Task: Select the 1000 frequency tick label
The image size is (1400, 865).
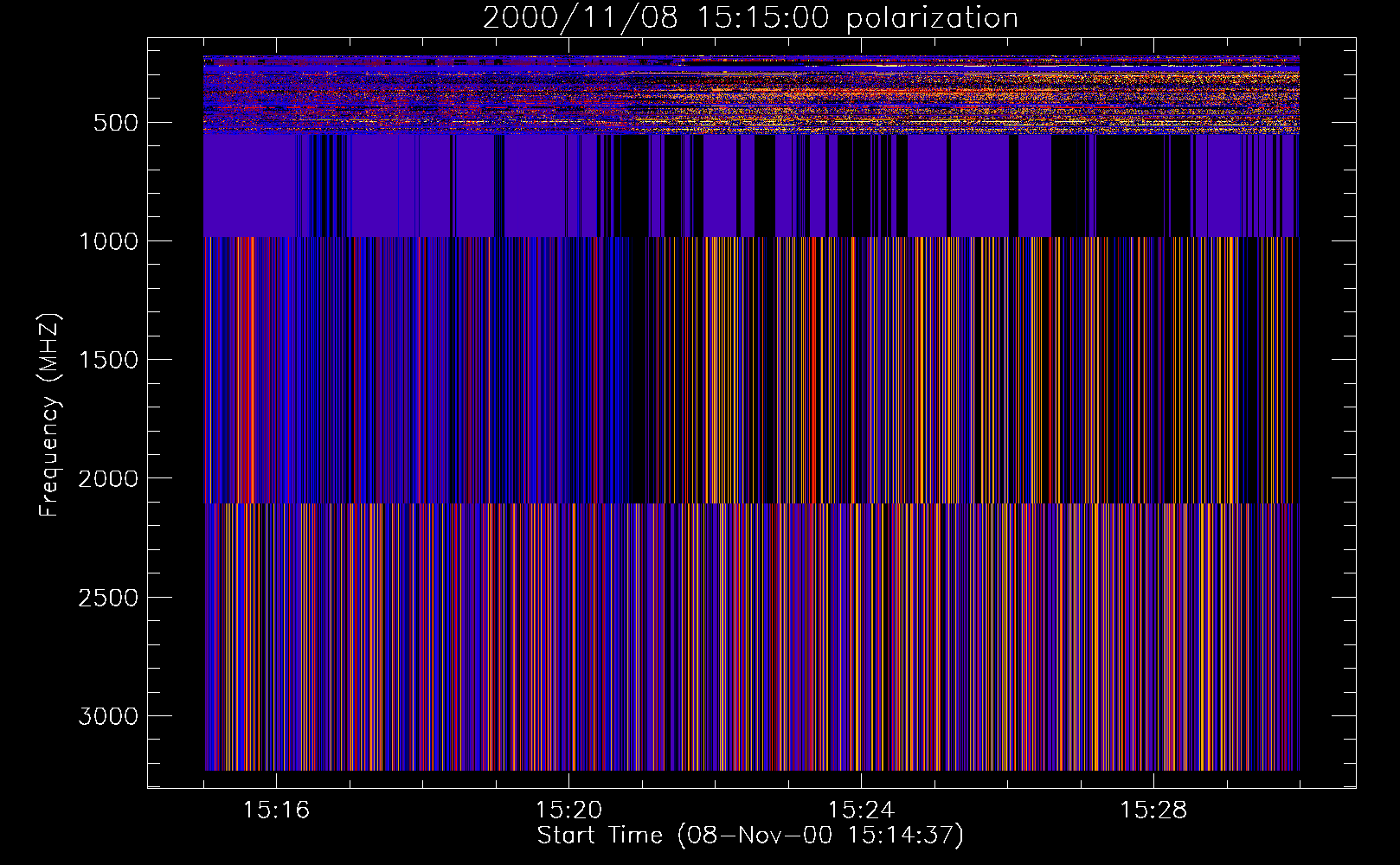Action: coord(108,241)
